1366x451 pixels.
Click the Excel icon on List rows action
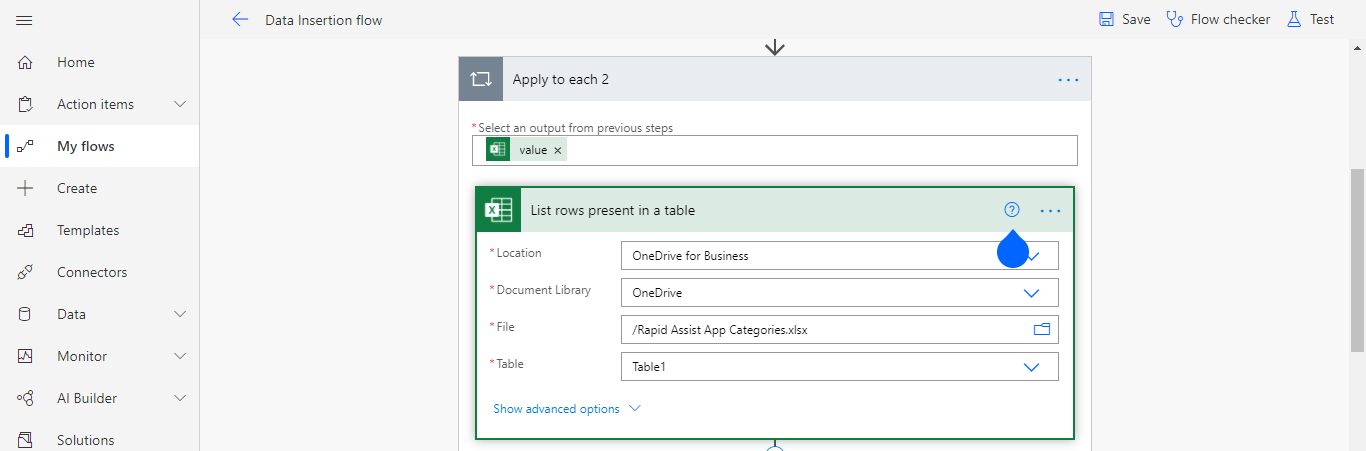[498, 210]
